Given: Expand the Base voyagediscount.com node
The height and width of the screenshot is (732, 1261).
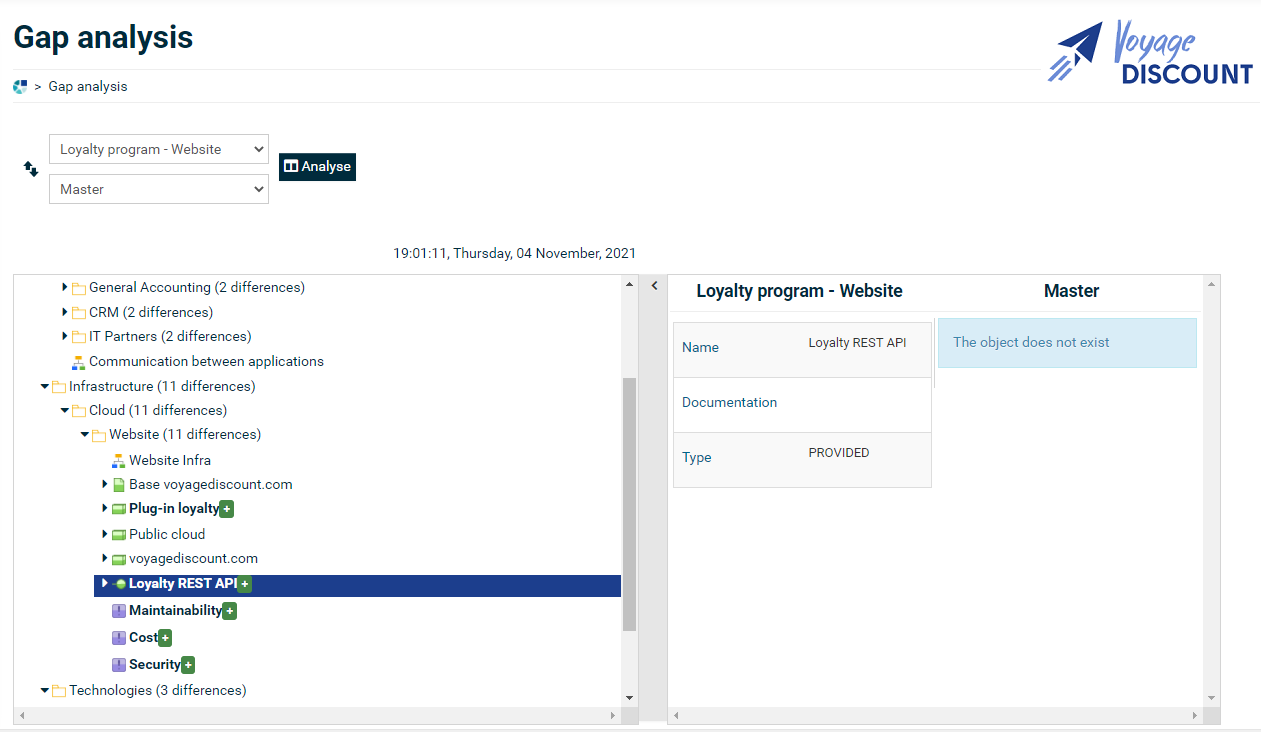Looking at the screenshot, I should click(x=105, y=485).
